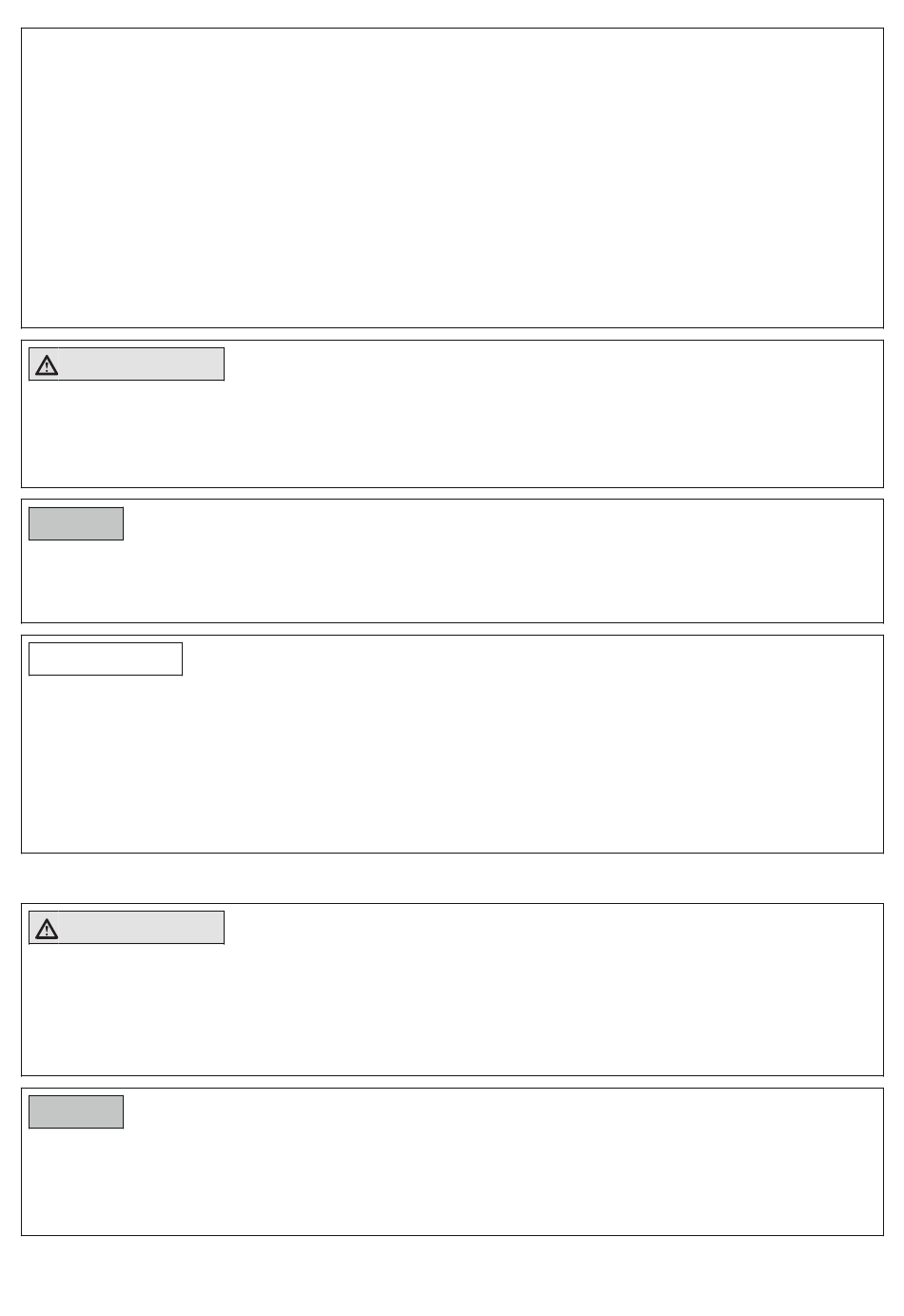Click the blank page margin below the last panel
Screen dimensions: 904x1316
452,1275
